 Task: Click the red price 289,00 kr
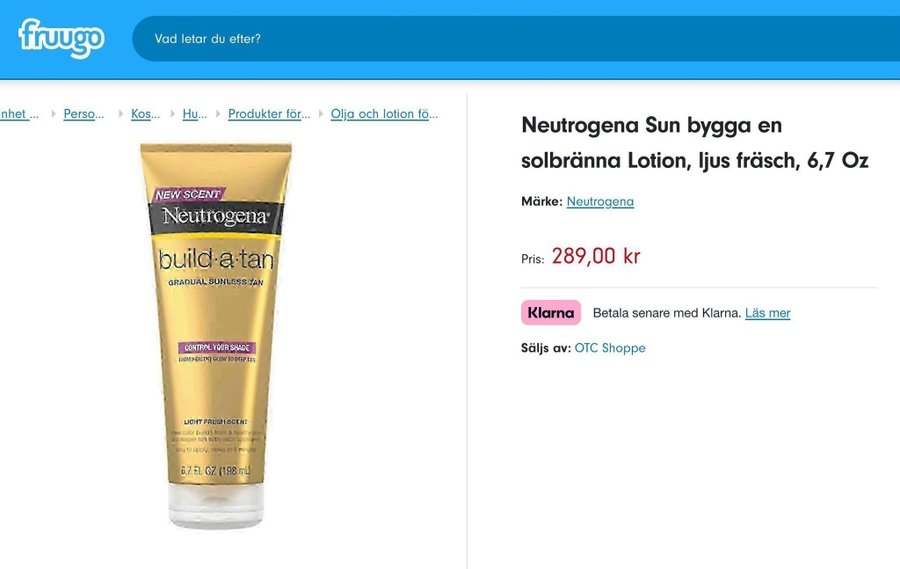[x=596, y=256]
